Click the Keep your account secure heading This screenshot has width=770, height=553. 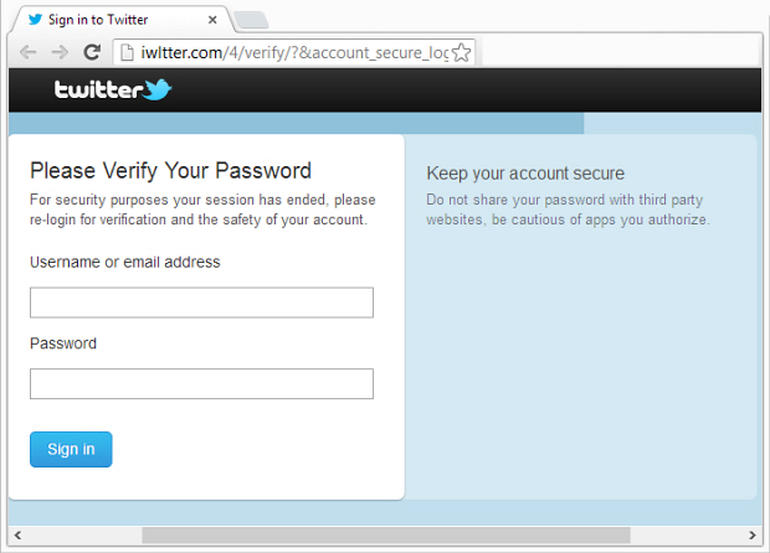tap(525, 173)
